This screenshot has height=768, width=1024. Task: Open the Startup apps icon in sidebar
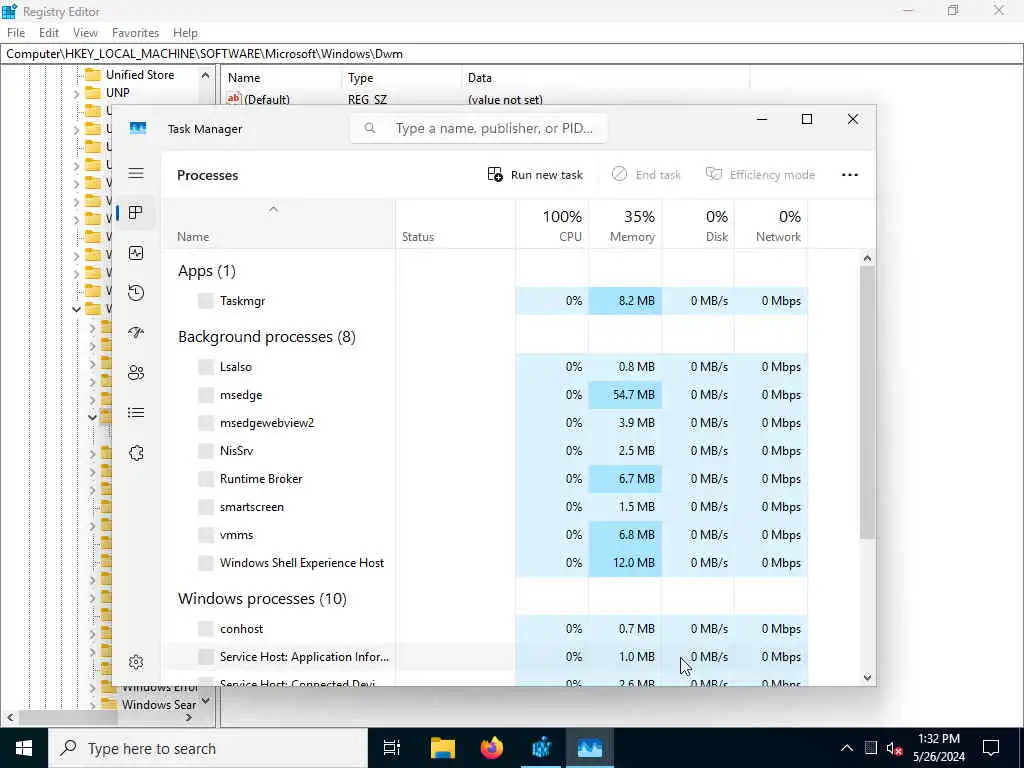point(136,332)
